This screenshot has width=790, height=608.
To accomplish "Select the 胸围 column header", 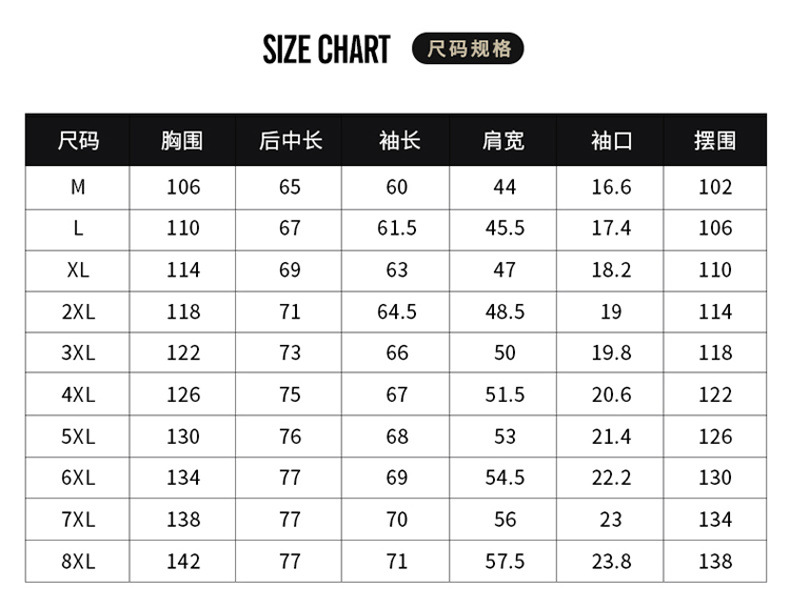I will 182,141.
